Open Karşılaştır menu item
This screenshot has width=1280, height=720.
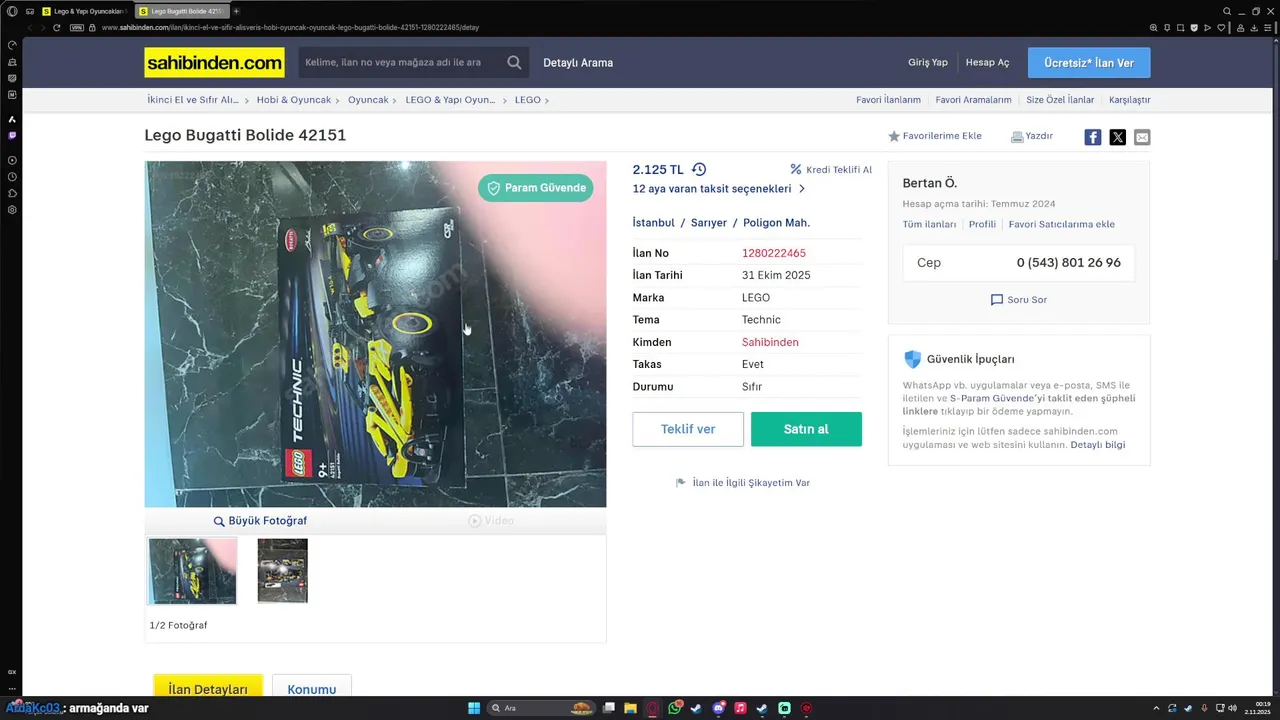click(1130, 100)
